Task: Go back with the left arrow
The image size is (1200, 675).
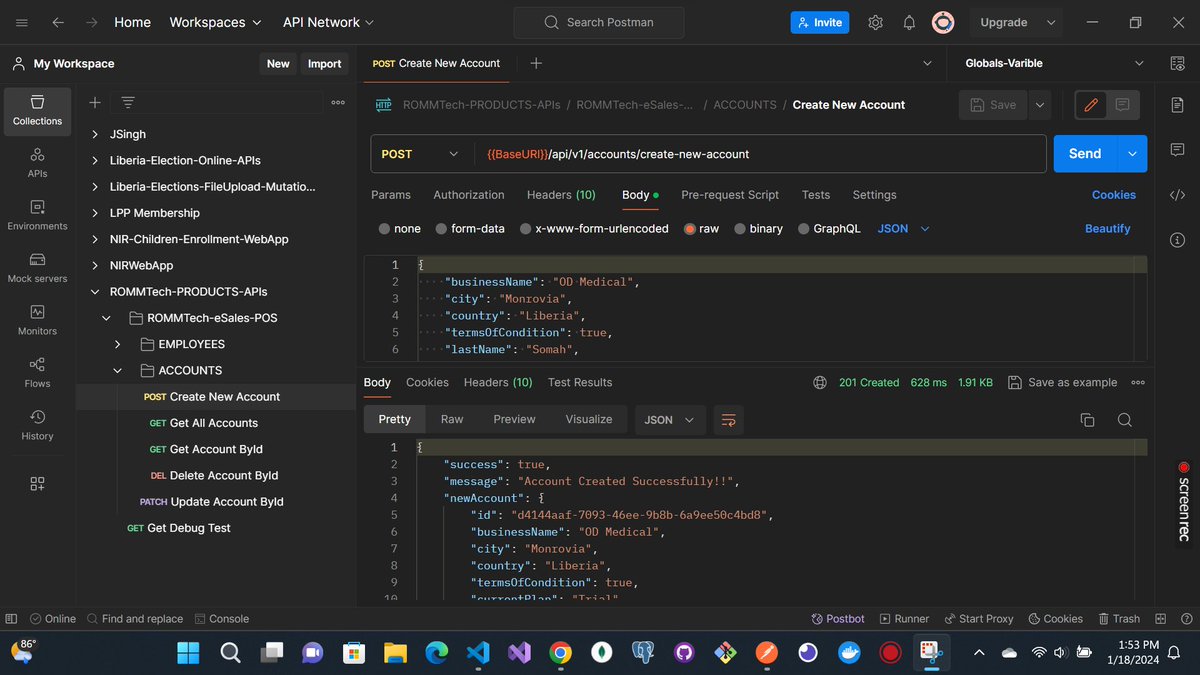Action: point(58,22)
